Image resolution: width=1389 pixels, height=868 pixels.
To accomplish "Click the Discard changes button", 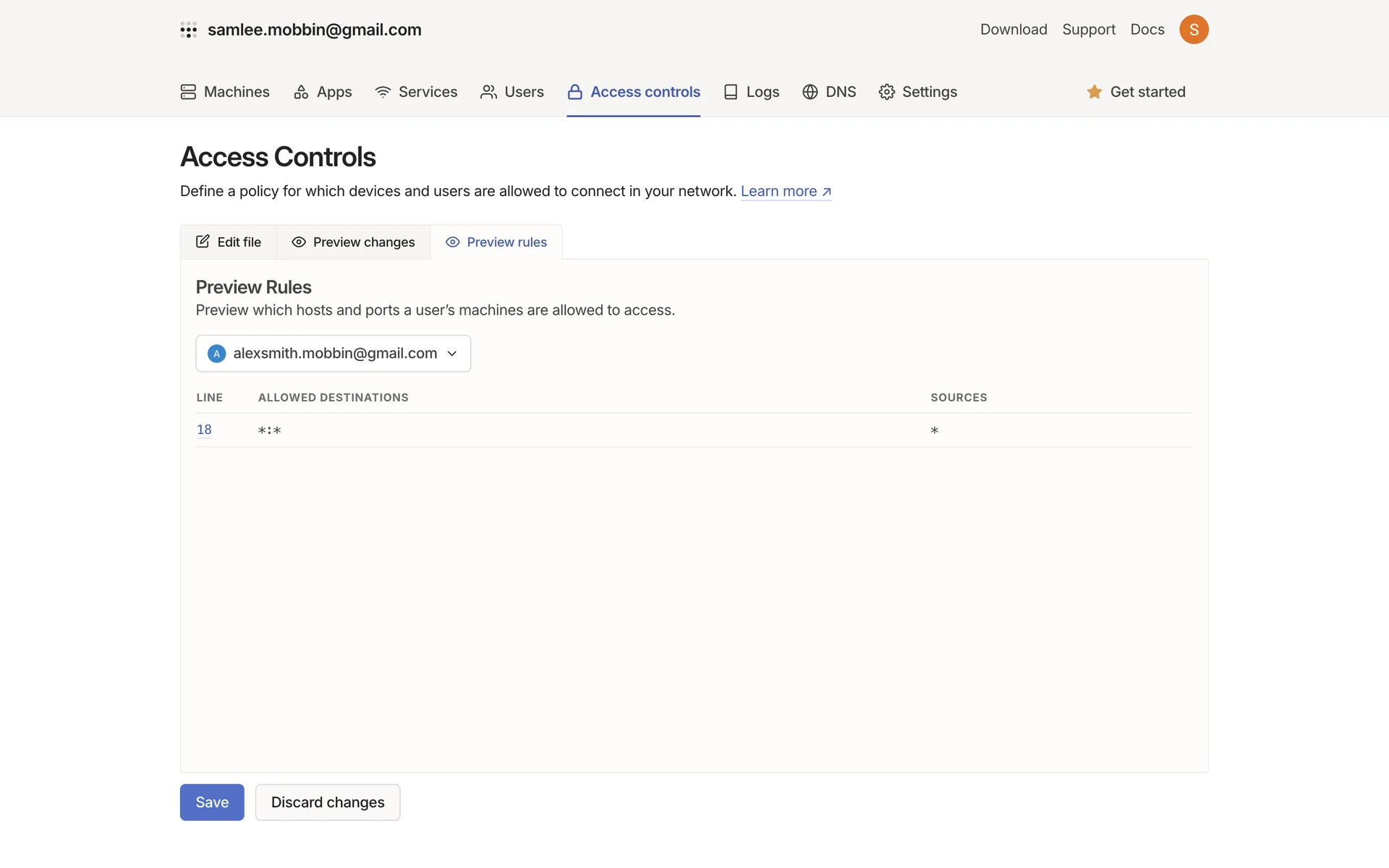I will point(328,802).
